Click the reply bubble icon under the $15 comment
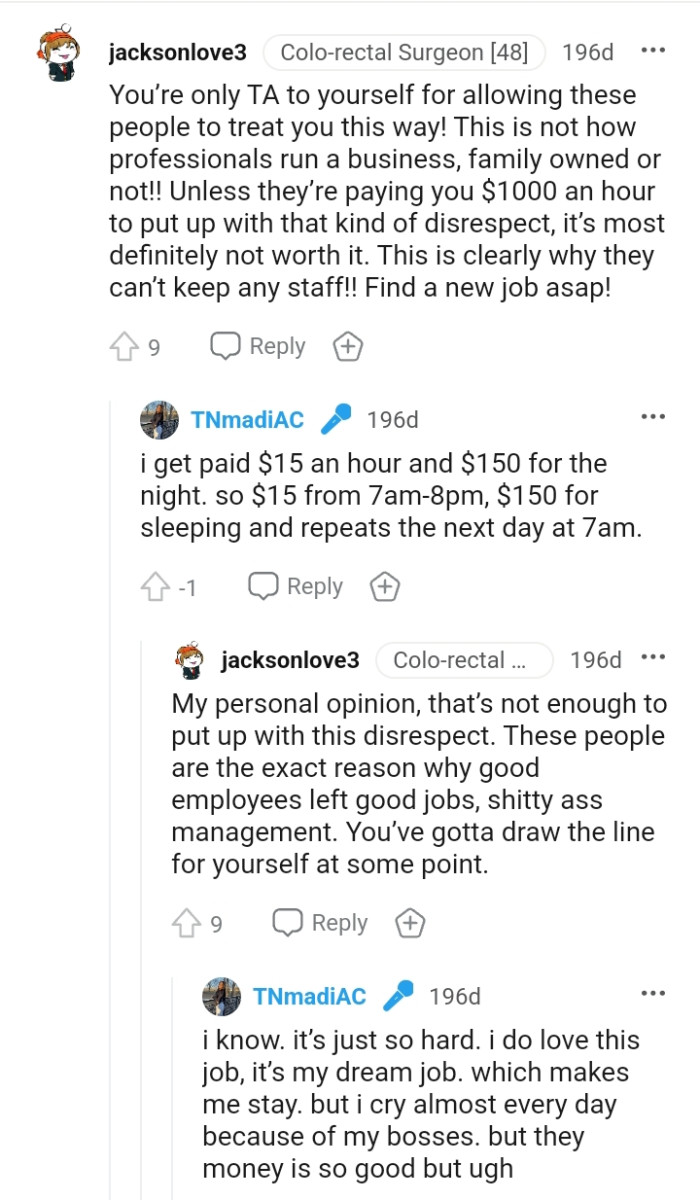The width and height of the screenshot is (700, 1200). click(262, 586)
